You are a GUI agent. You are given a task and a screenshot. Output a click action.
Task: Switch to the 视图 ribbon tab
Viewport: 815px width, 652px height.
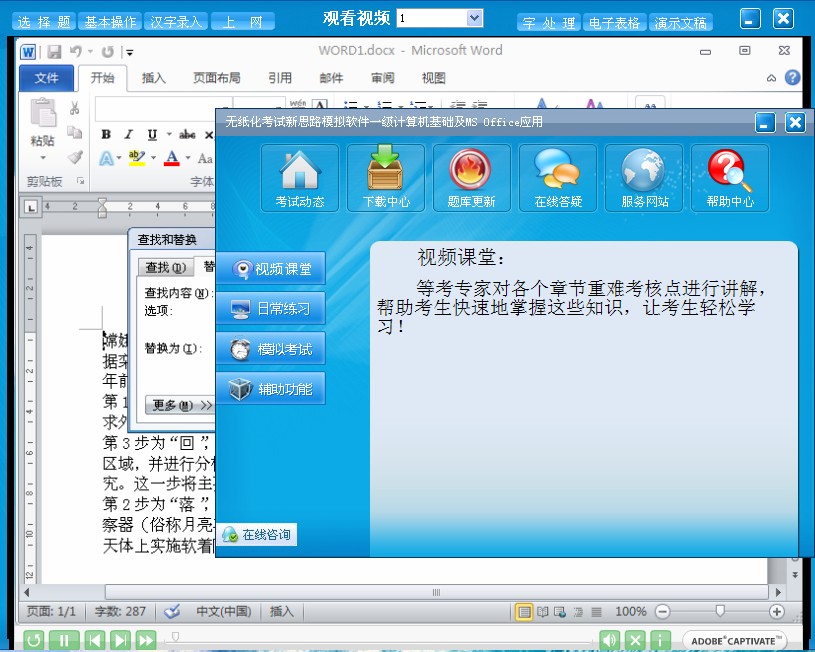point(433,78)
